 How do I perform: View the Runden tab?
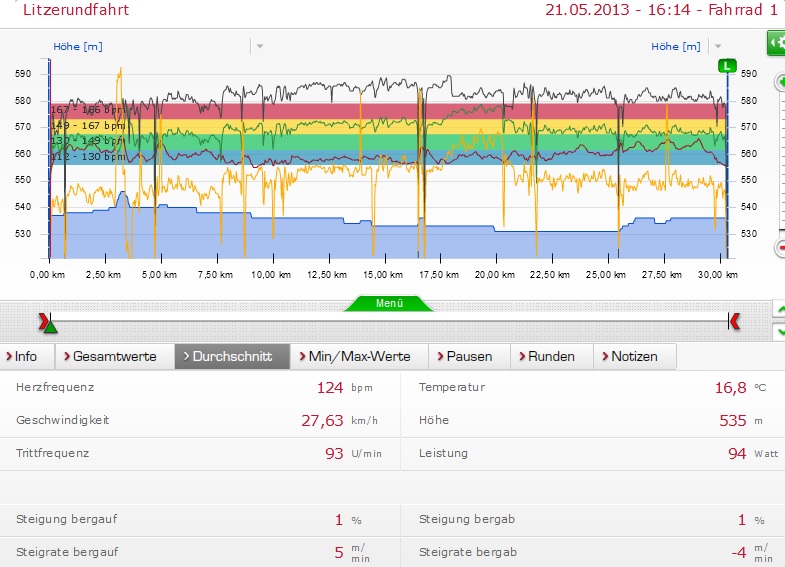(551, 356)
